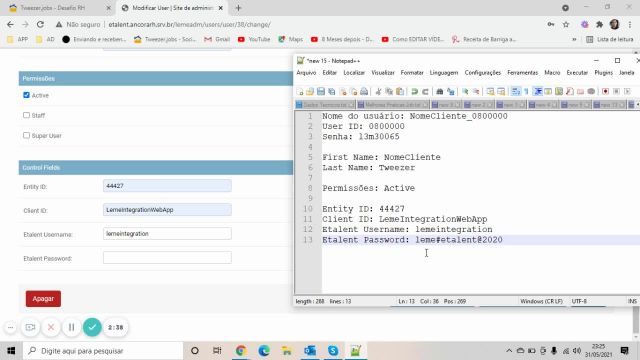640x360 pixels.
Task: Toggle the recorder camera button
Action: [30, 327]
